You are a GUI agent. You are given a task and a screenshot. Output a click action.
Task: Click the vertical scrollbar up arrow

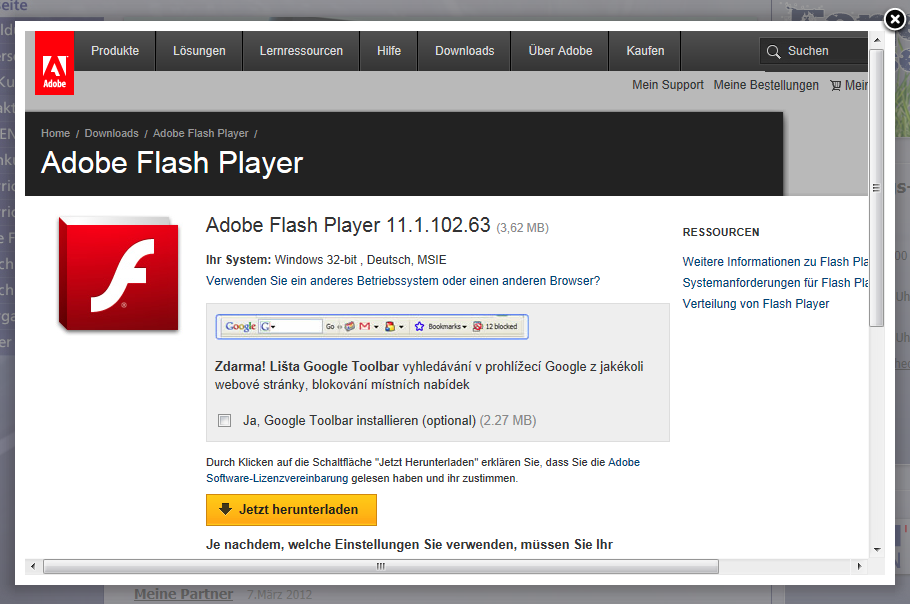click(877, 40)
